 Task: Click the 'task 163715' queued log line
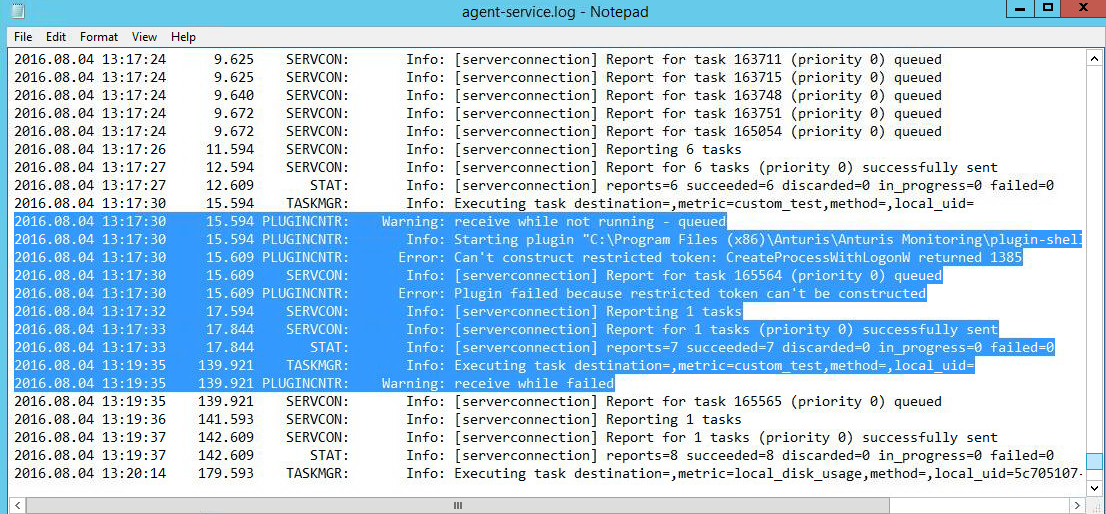point(478,78)
